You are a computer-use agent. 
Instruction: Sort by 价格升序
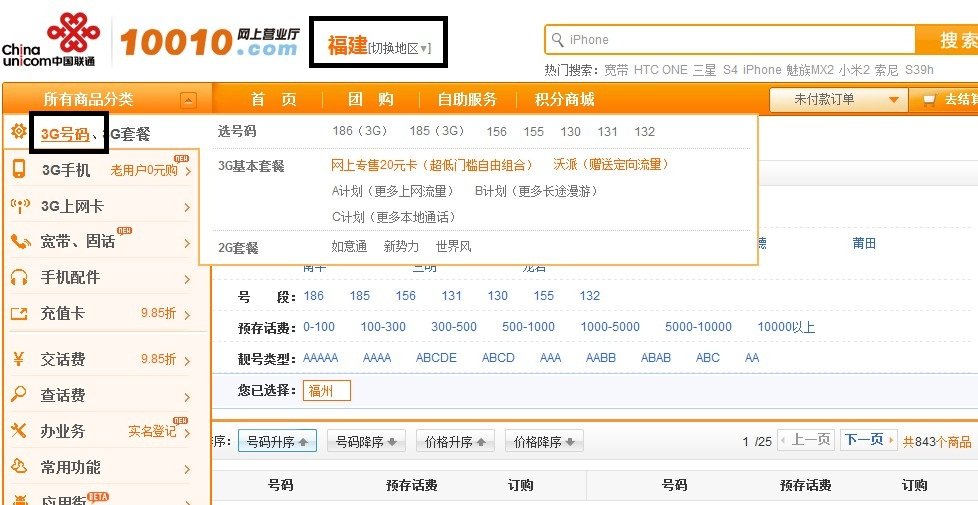(455, 441)
